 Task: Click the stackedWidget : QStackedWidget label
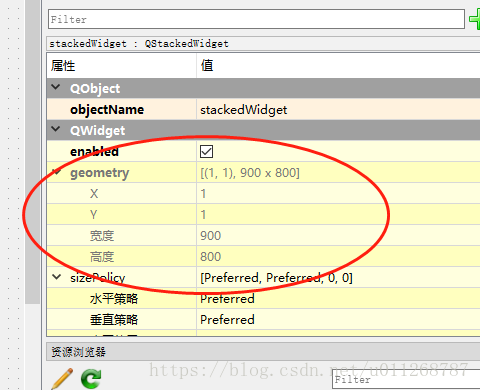(x=139, y=44)
